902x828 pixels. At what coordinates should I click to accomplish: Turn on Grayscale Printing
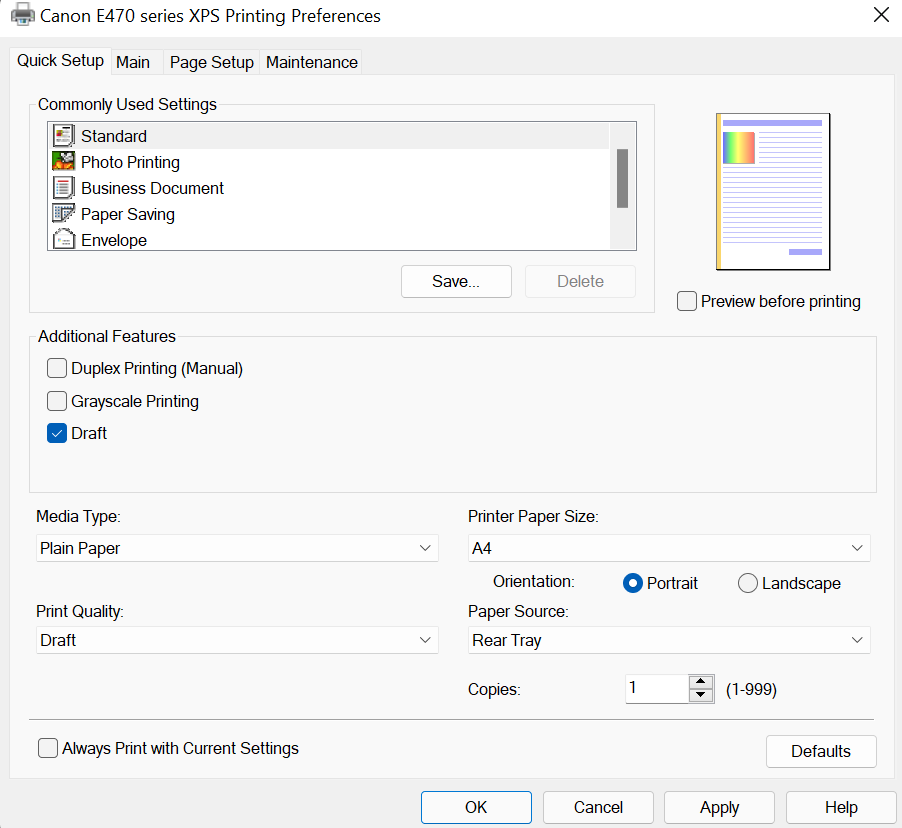57,401
